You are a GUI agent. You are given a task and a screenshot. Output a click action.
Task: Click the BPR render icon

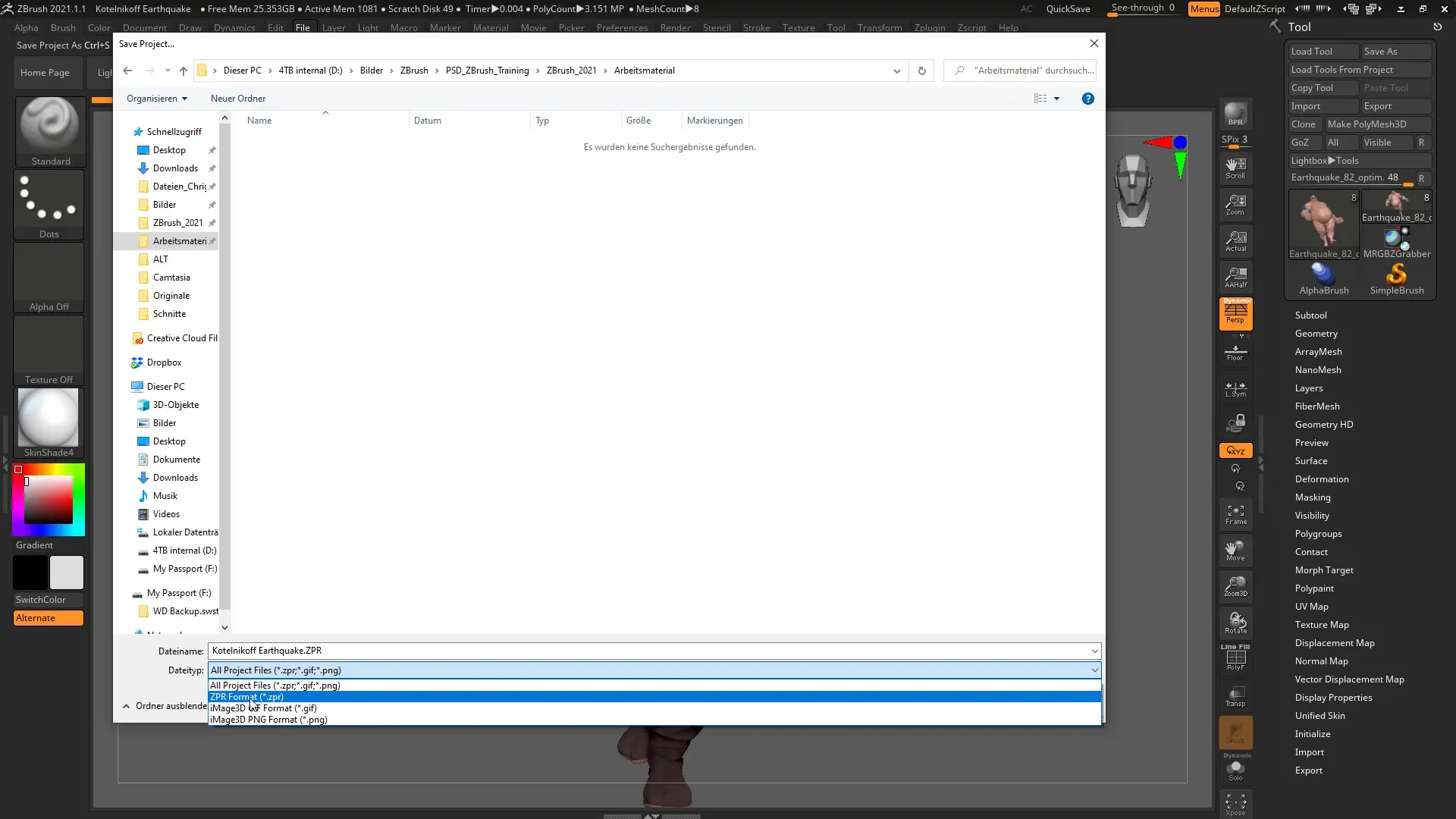1235,114
